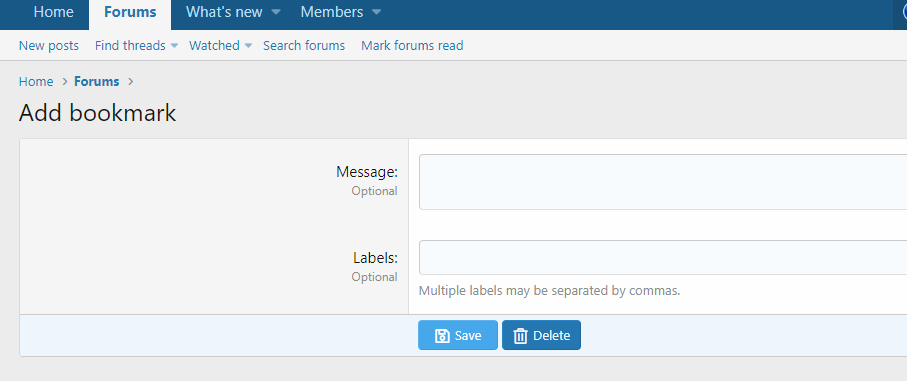
Task: Open the Members tab
Action: [x=332, y=12]
